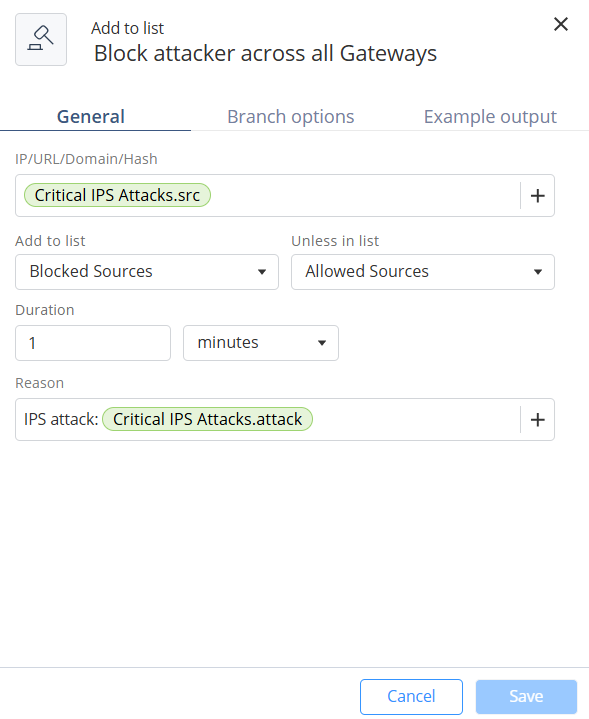Click the Allowed Sources dropdown arrow
Viewport: 589px width, 719px height.
pos(538,272)
